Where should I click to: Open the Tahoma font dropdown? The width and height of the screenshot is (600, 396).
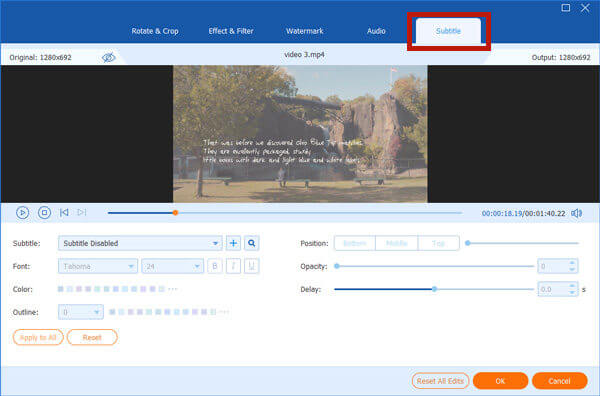click(98, 266)
